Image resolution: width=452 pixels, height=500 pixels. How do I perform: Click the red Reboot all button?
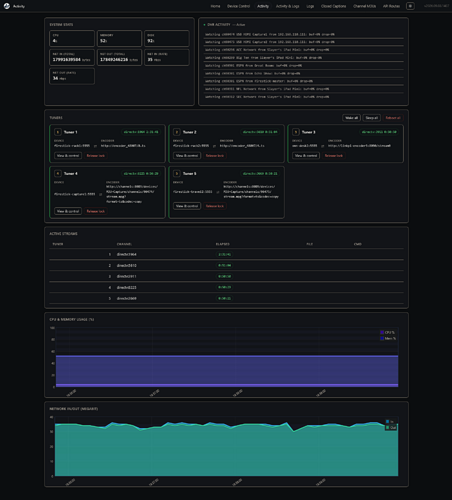tap(393, 118)
